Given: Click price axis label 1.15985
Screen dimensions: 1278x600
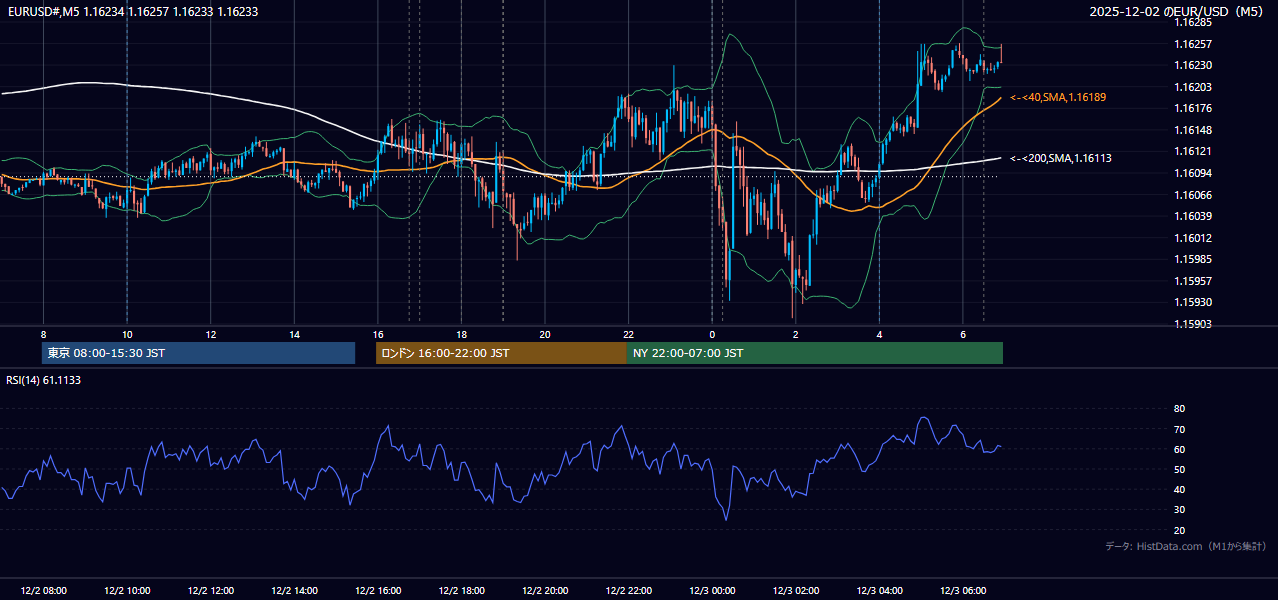Looking at the screenshot, I should (x=1193, y=259).
